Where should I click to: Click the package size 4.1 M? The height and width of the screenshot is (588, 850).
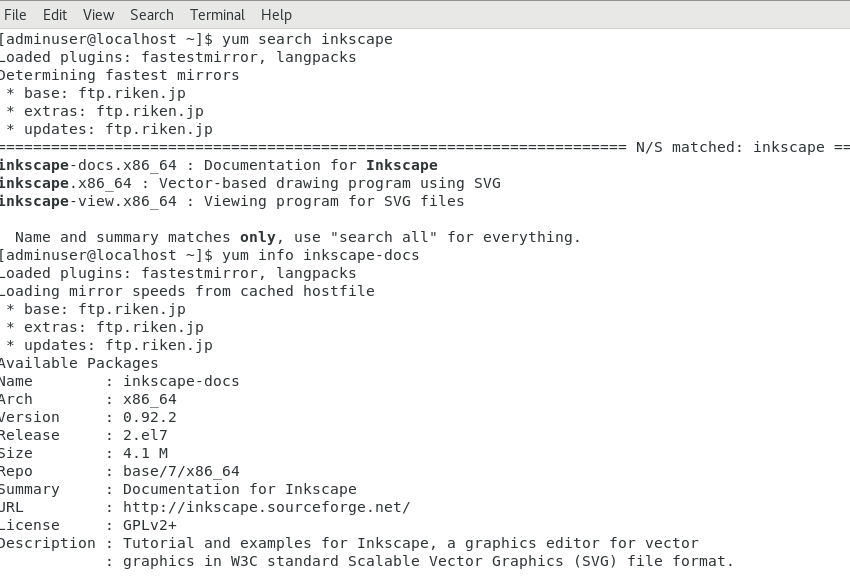coord(145,453)
